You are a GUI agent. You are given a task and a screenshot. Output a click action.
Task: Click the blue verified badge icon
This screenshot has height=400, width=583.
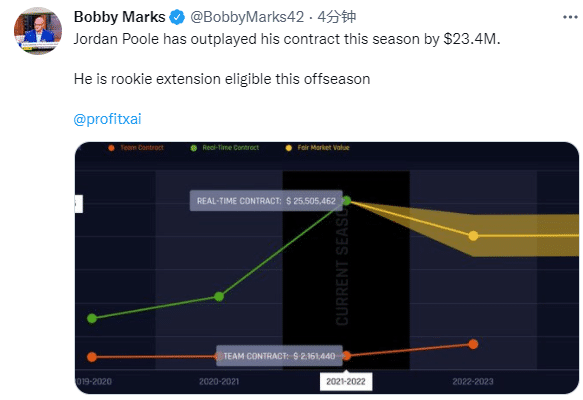[x=177, y=17]
